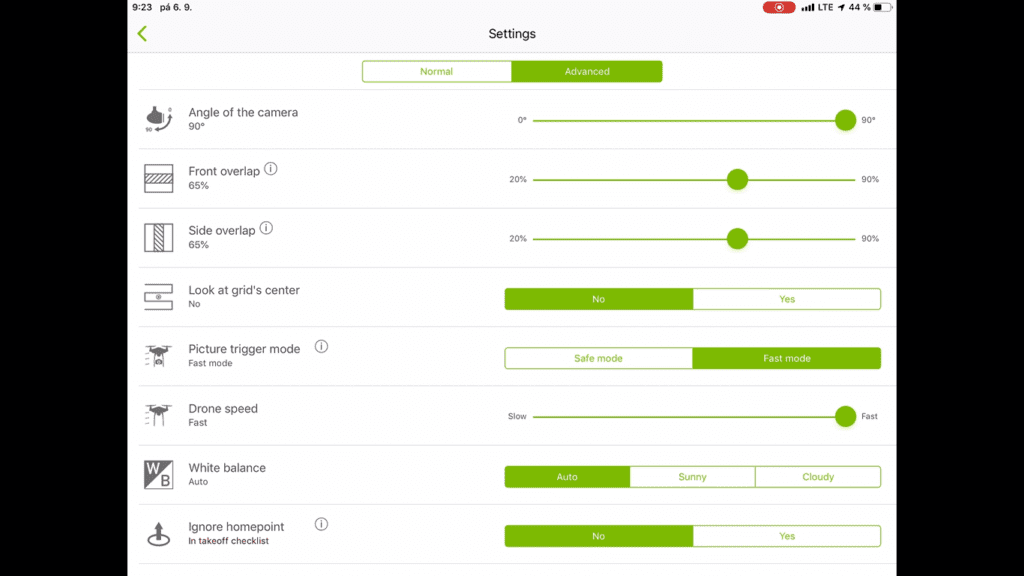
Task: Click the Drone speed drone icon
Action: 158,415
